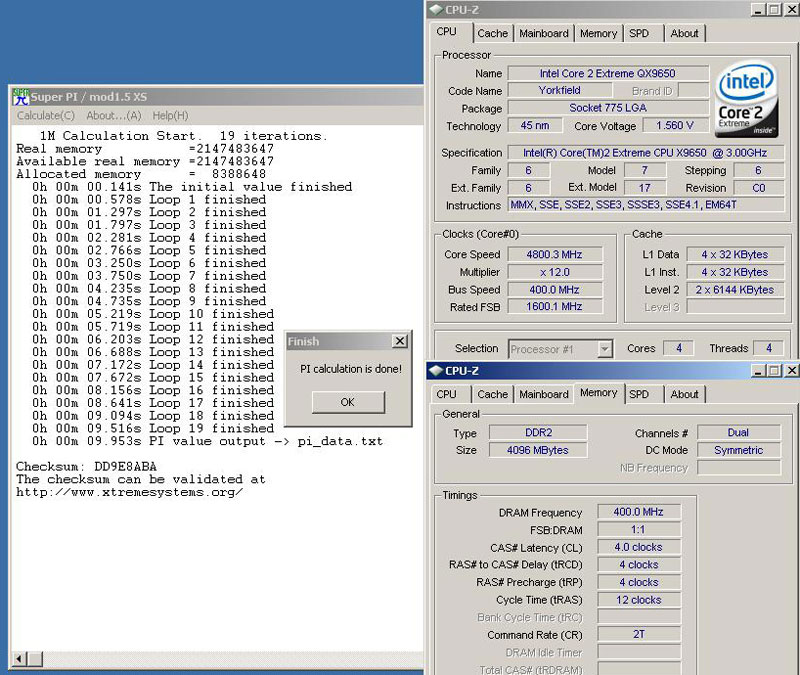800x675 pixels.
Task: Select the Cache tab in the lower CPU-Z window
Action: (x=492, y=394)
